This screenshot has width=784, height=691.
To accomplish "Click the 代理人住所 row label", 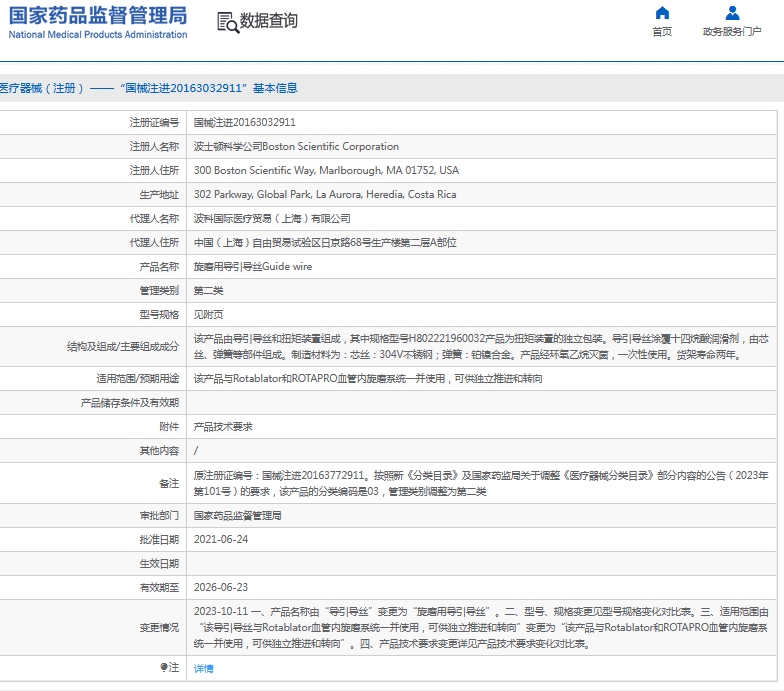I will (x=154, y=242).
